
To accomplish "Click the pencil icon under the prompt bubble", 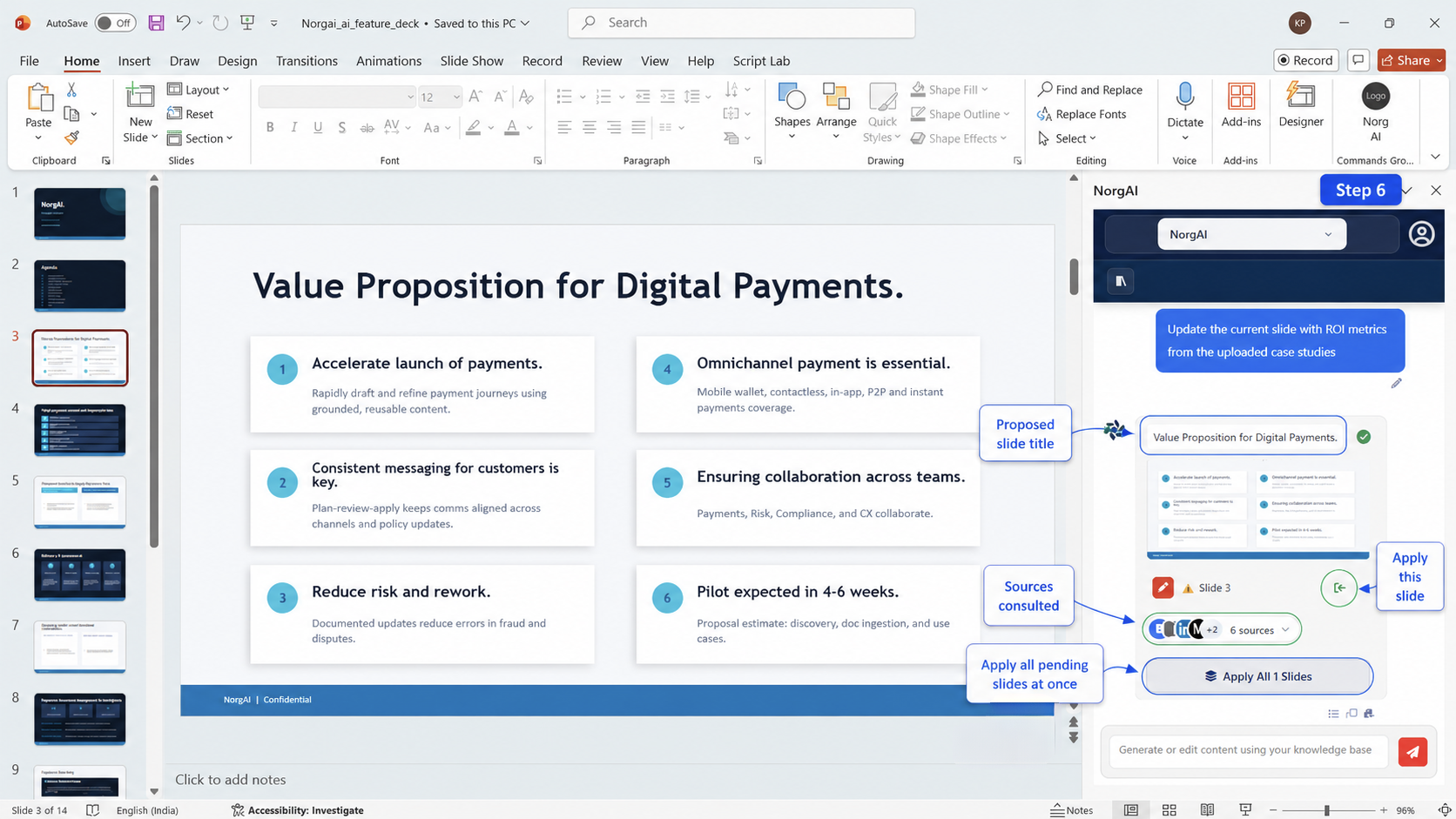I will 1396,383.
